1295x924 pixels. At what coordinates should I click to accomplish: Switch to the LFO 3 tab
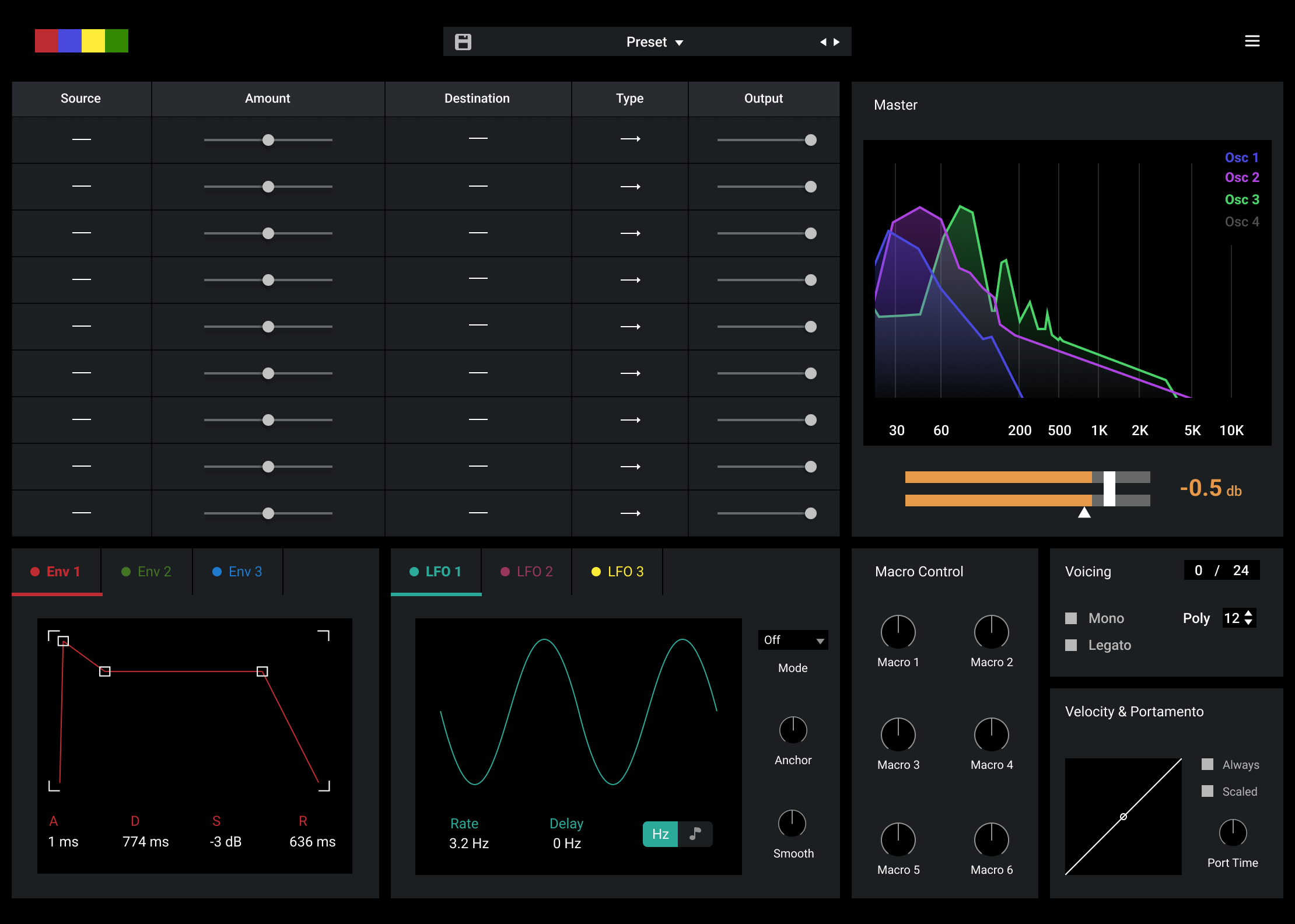(x=617, y=572)
